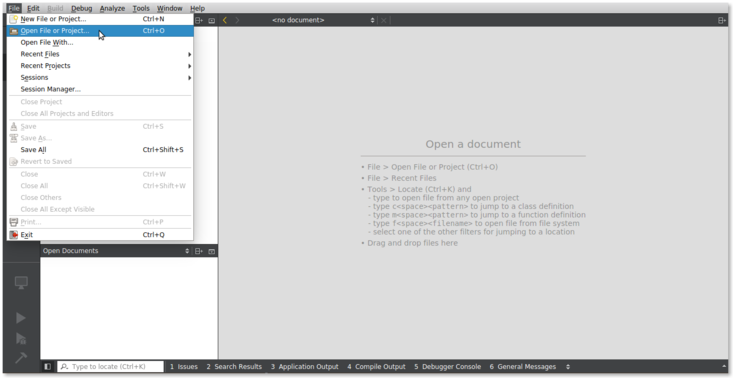
Task: Click the Exit menu entry
Action: click(x=100, y=235)
